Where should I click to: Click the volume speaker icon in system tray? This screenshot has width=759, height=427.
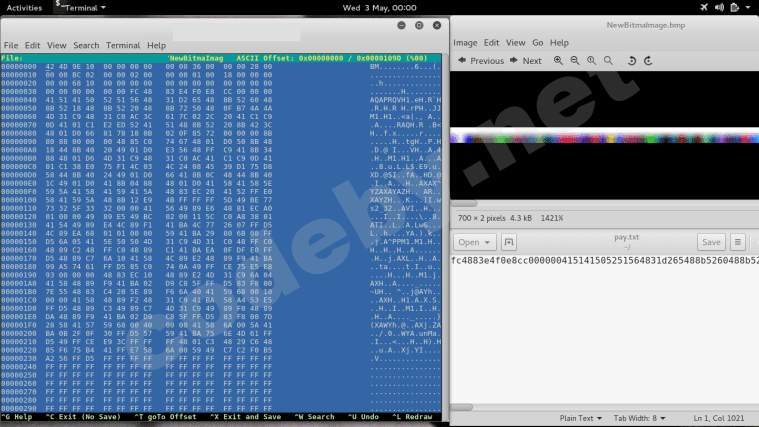coord(719,7)
